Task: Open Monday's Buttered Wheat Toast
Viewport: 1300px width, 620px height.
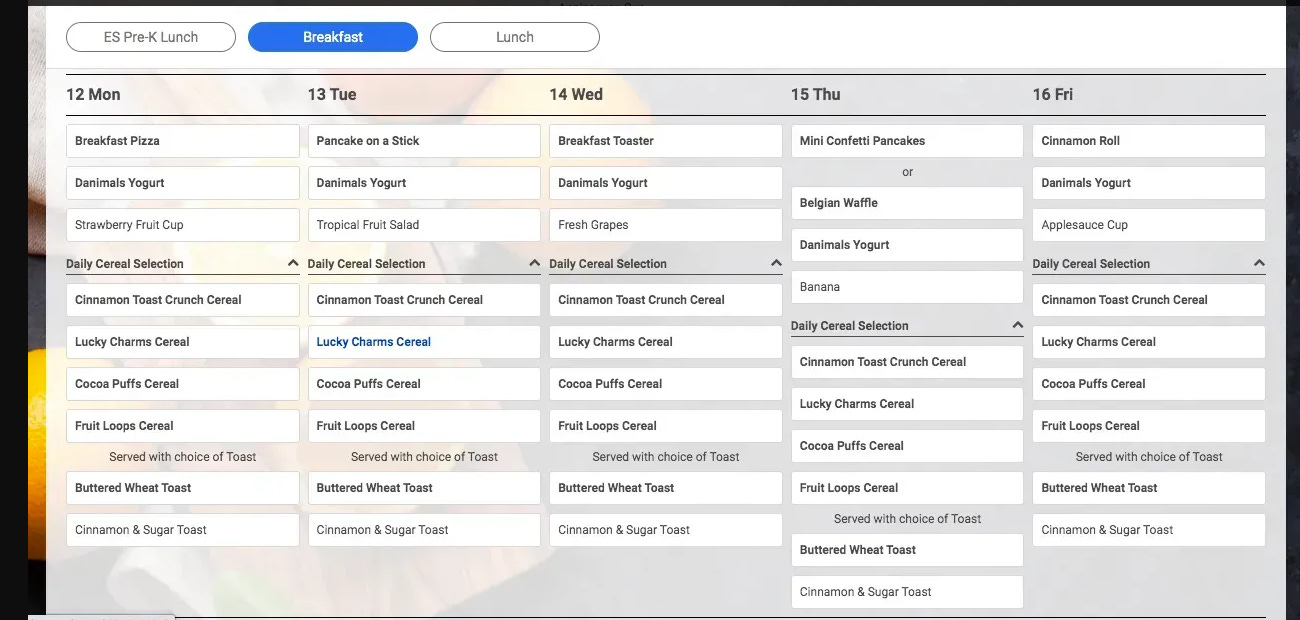Action: [x=183, y=488]
